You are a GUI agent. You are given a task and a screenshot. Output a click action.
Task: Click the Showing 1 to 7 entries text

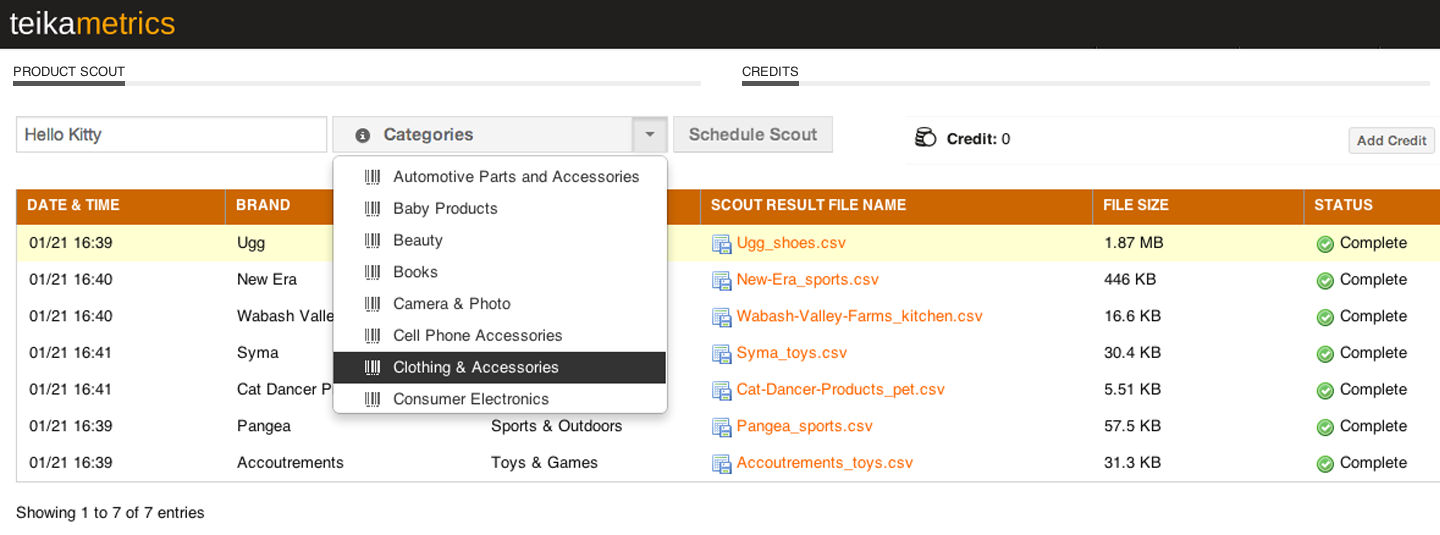110,513
